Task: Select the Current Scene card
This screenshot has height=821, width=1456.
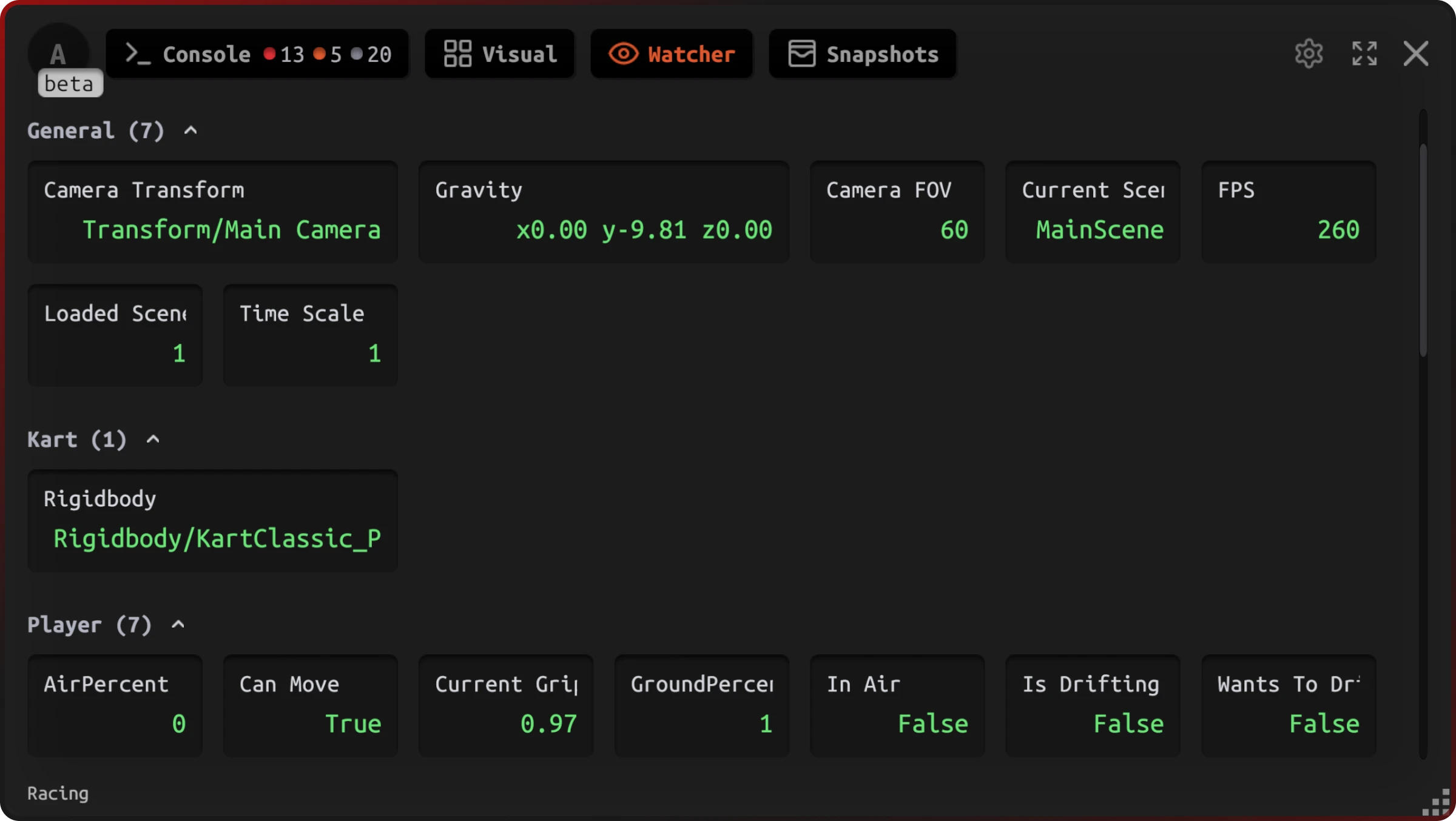Action: [1093, 211]
